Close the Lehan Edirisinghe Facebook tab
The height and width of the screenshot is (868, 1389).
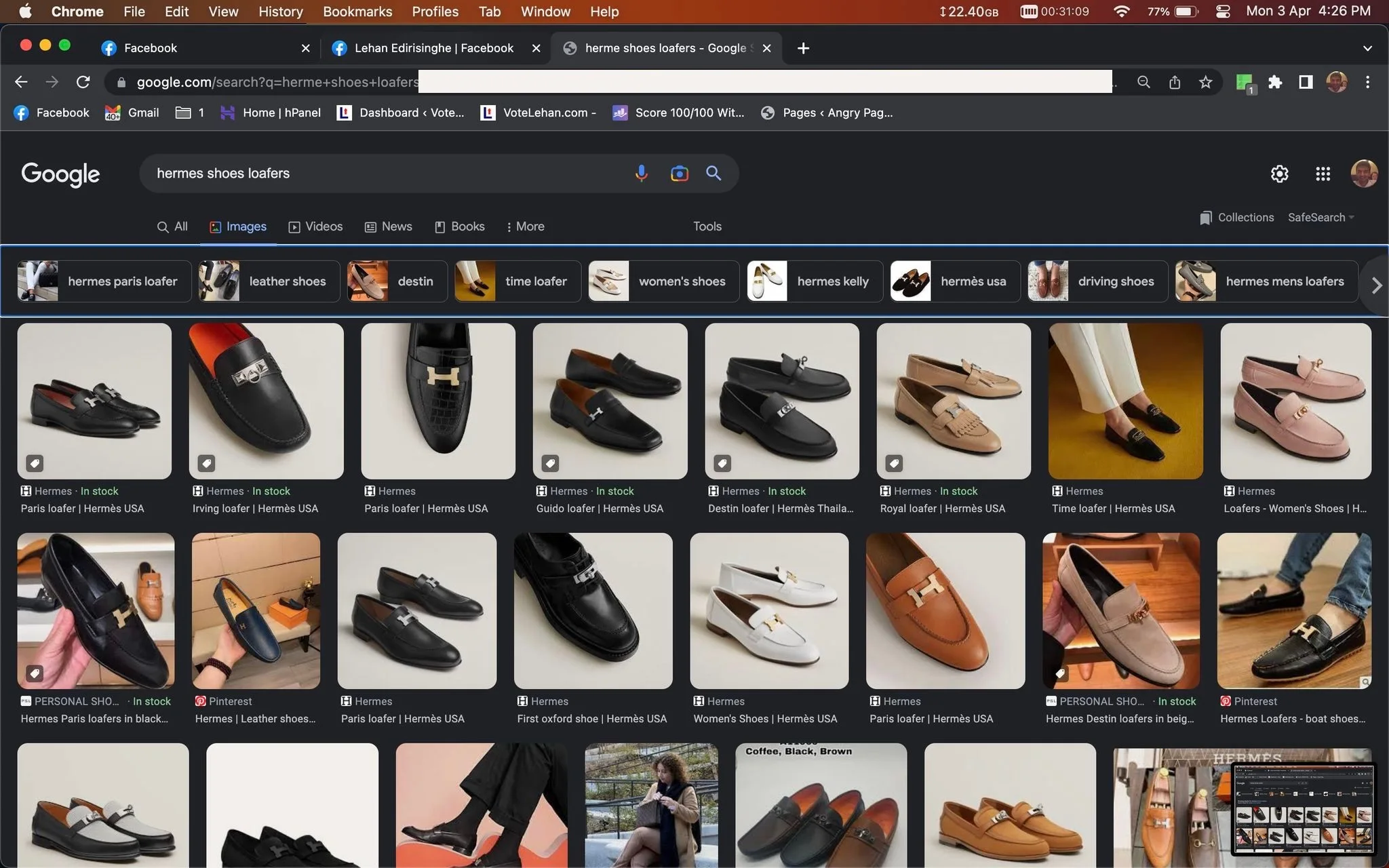tap(536, 48)
